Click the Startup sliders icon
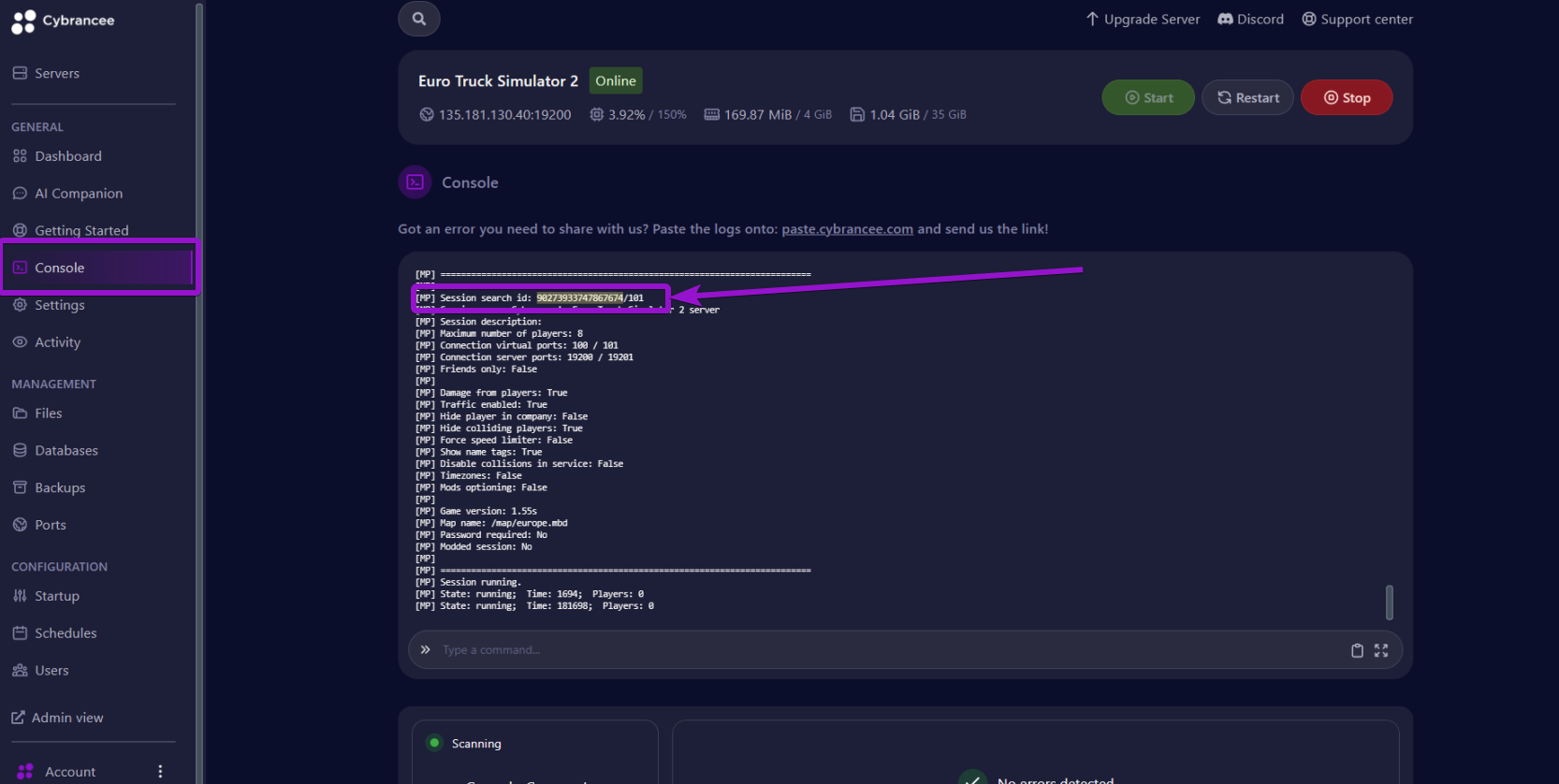The height and width of the screenshot is (784, 1559). click(x=20, y=596)
